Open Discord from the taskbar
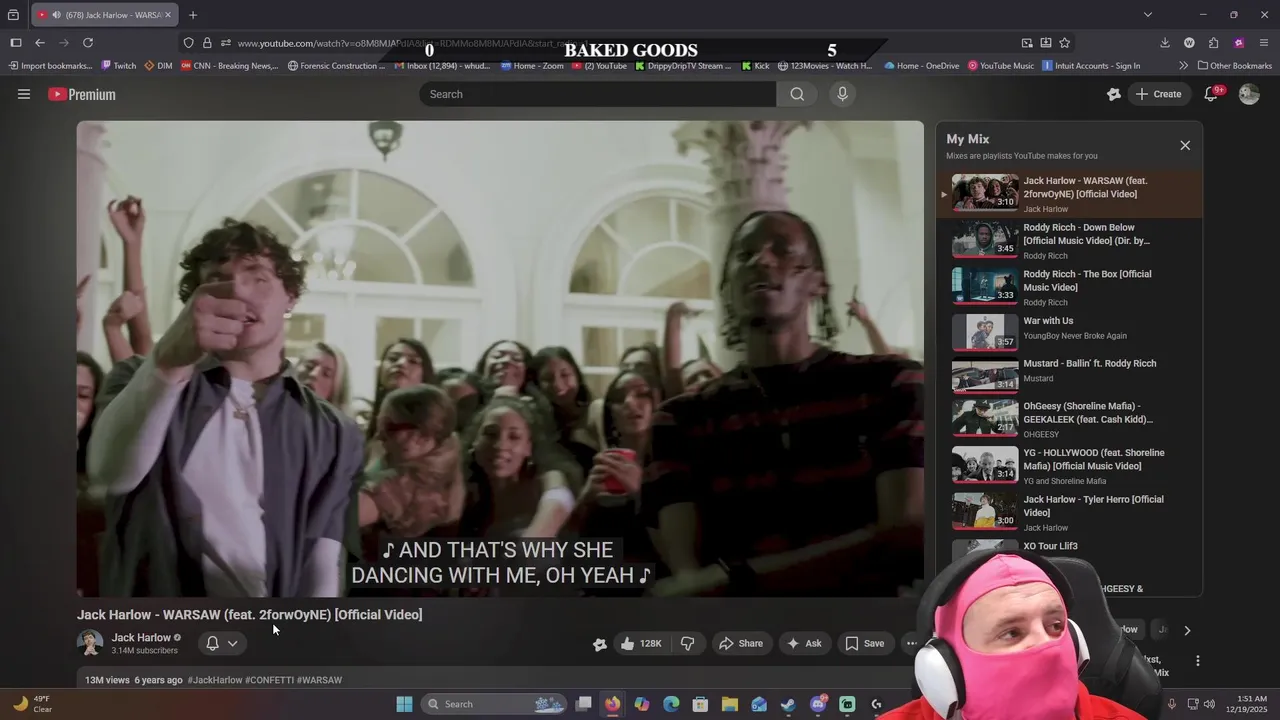 818,704
